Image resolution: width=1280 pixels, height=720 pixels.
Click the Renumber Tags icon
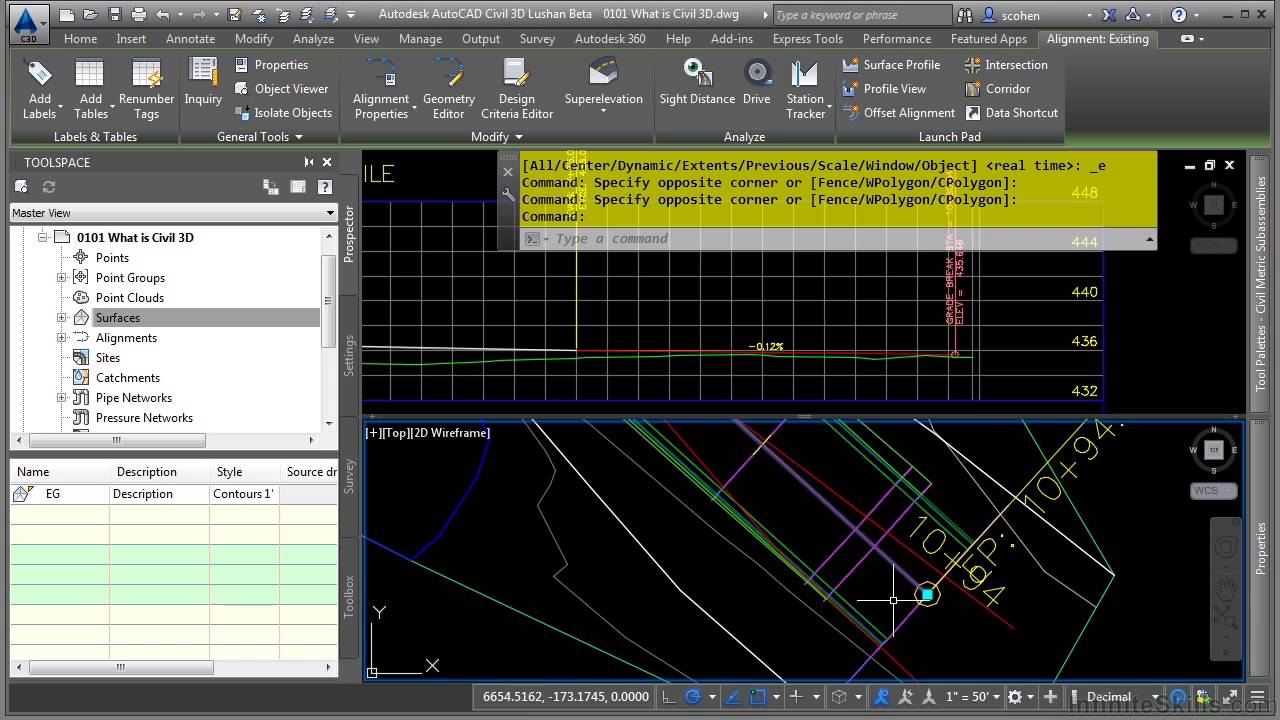coord(146,88)
